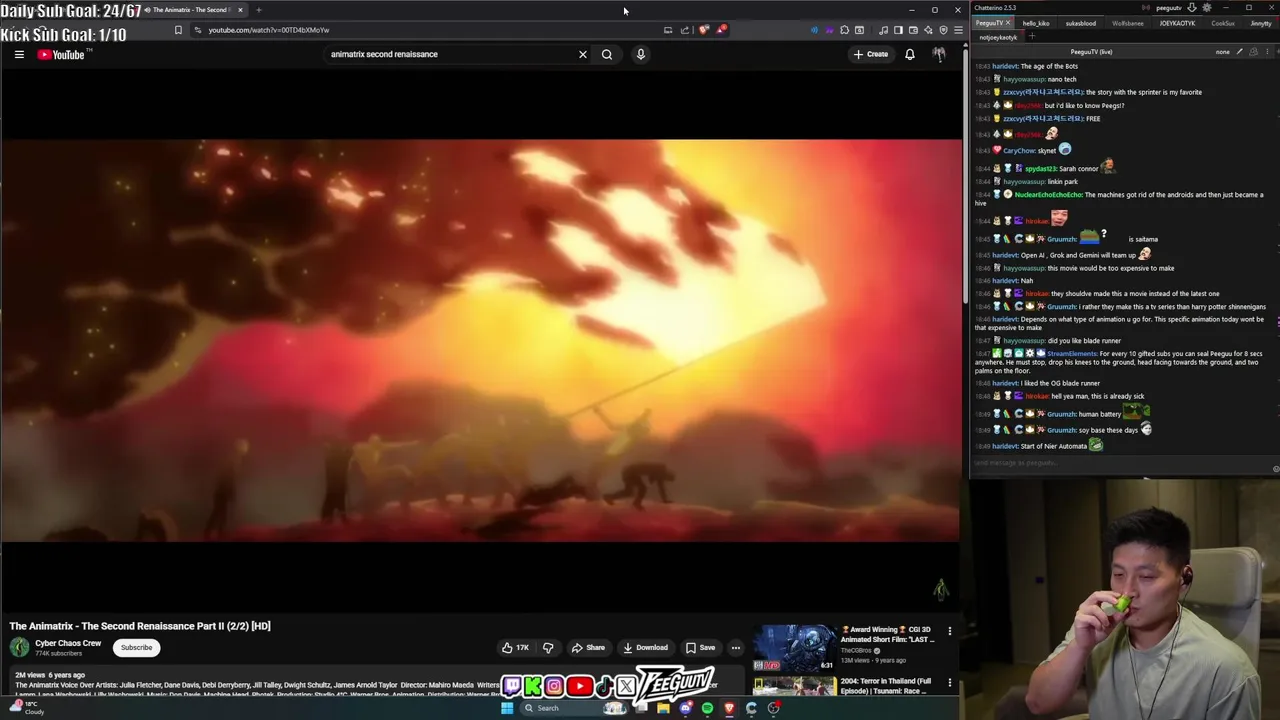
Task: Click NuclearEchoEcho username in chat
Action: click(x=1049, y=195)
